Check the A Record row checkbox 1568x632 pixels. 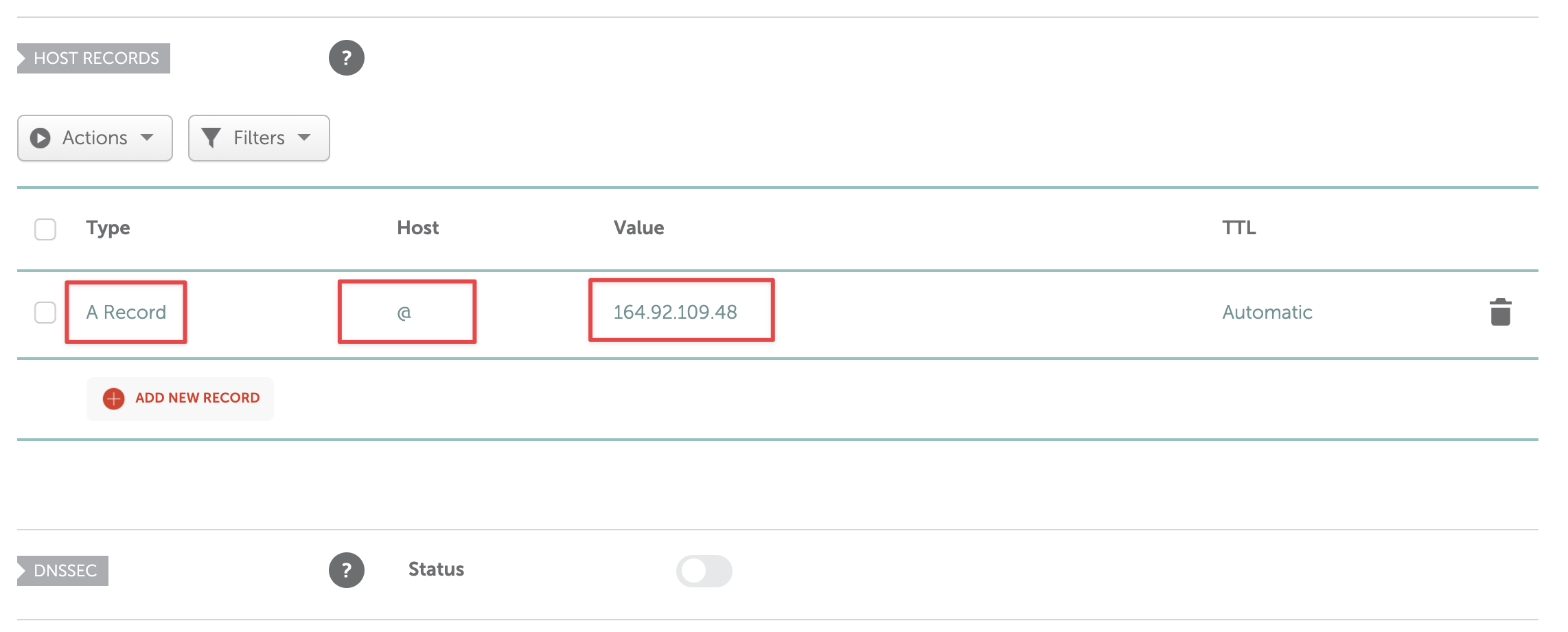click(45, 313)
